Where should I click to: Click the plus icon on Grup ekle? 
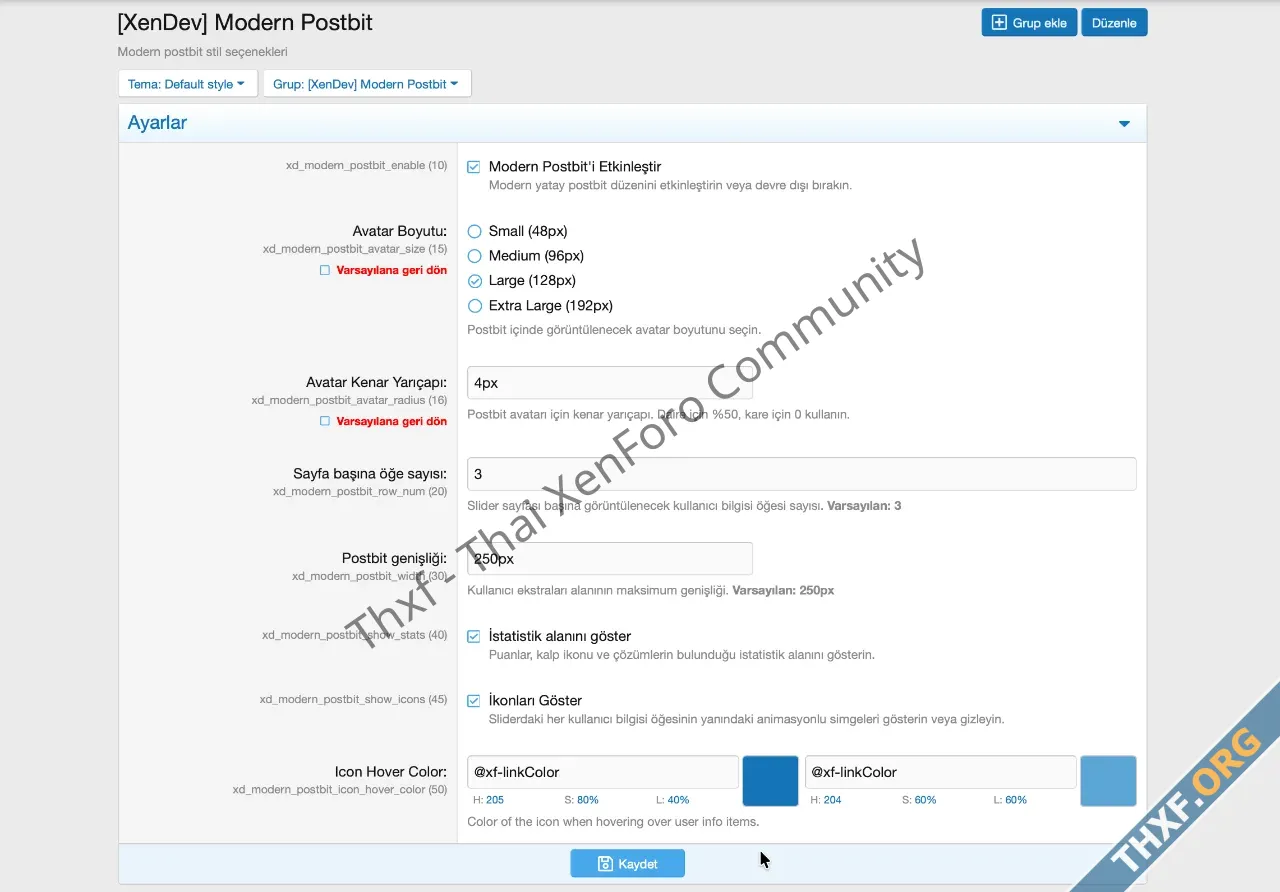point(999,23)
